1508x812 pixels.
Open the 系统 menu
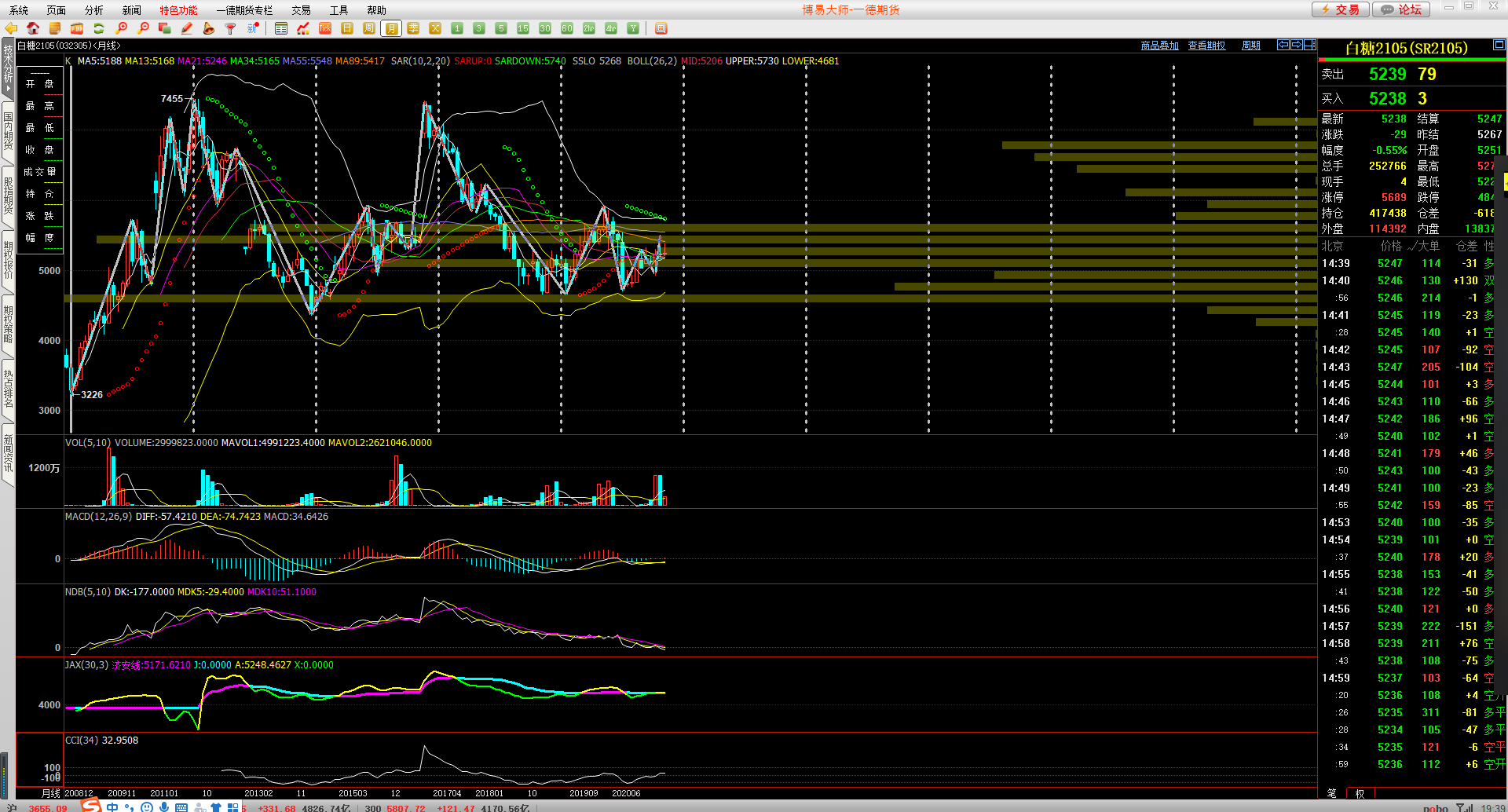(x=18, y=10)
